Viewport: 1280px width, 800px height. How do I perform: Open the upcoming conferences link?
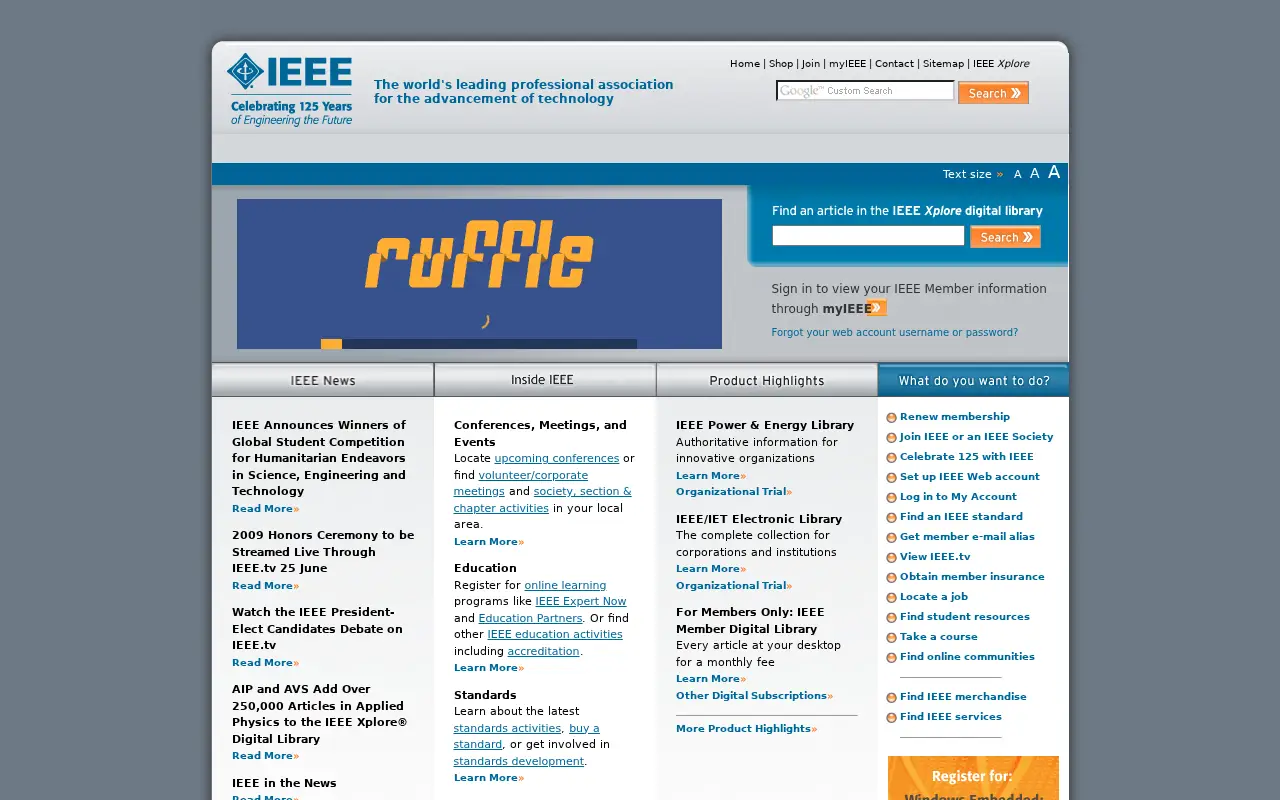(x=556, y=459)
